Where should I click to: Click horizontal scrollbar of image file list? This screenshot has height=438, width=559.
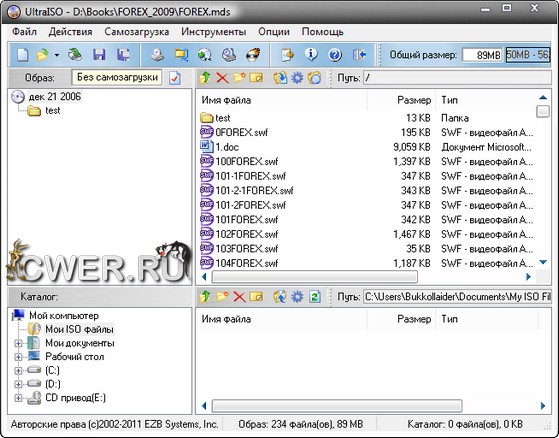pos(314,277)
